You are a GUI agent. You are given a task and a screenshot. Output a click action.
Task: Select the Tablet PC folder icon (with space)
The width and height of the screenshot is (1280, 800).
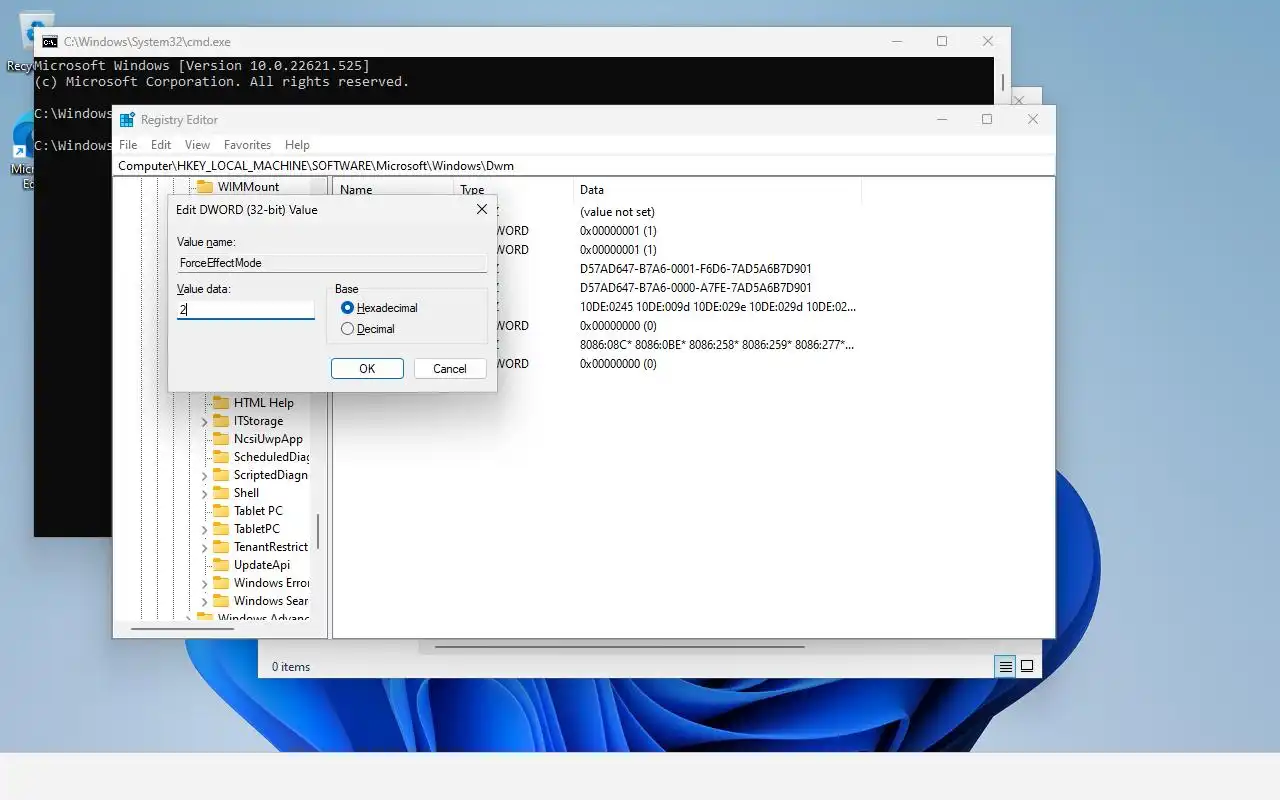click(220, 511)
